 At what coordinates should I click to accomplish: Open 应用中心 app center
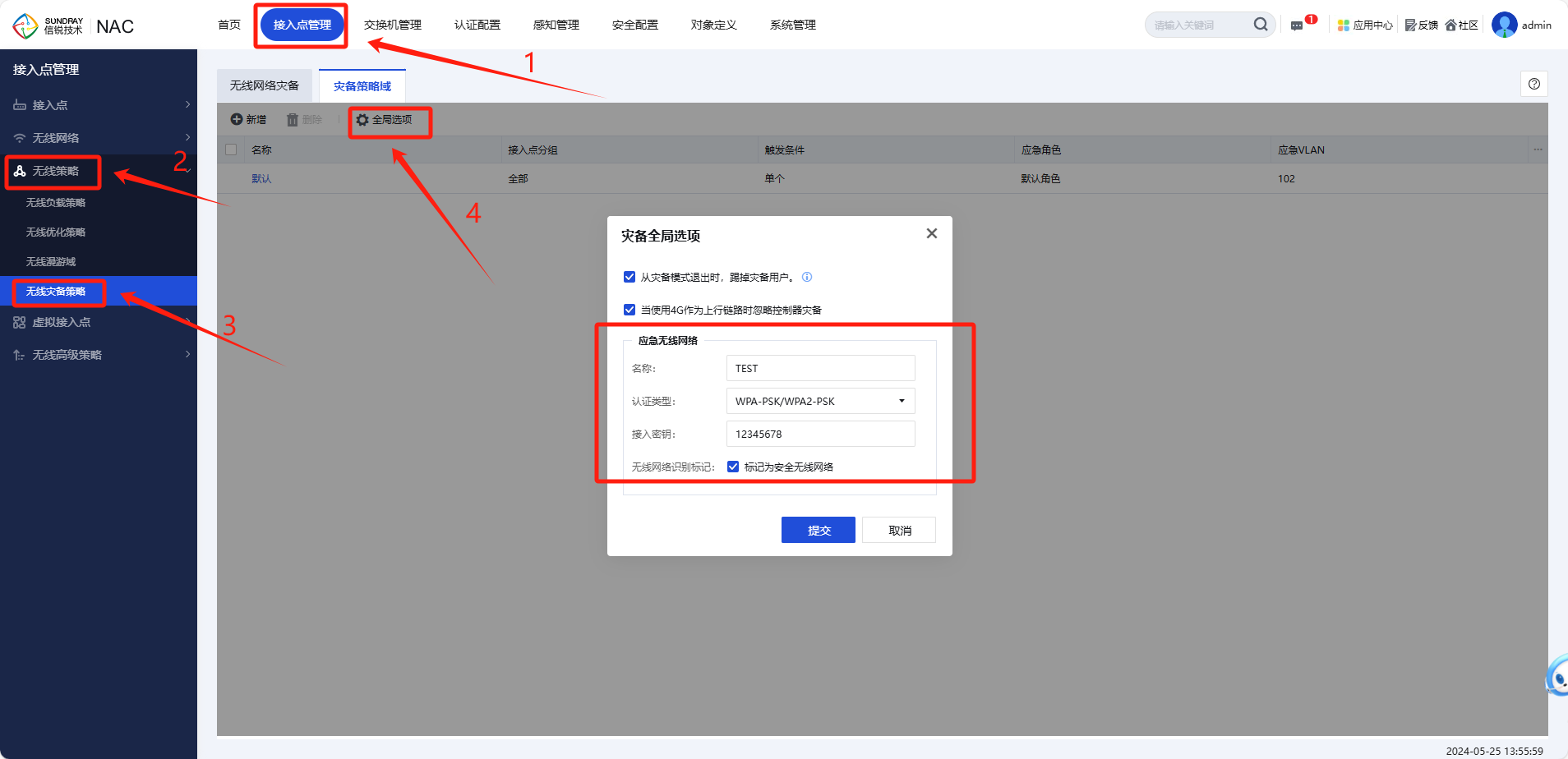tap(1365, 25)
